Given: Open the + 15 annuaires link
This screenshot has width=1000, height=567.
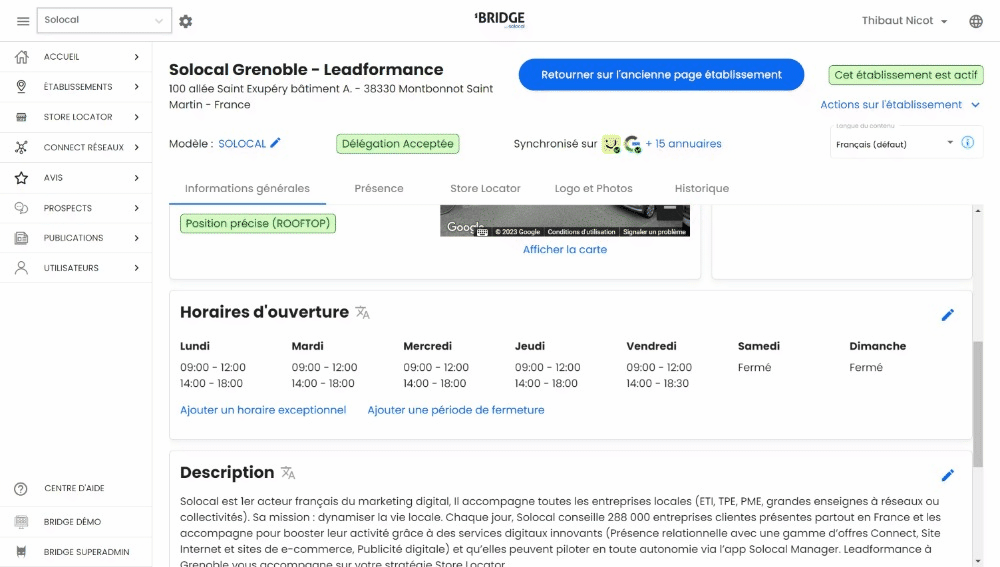Looking at the screenshot, I should [683, 144].
